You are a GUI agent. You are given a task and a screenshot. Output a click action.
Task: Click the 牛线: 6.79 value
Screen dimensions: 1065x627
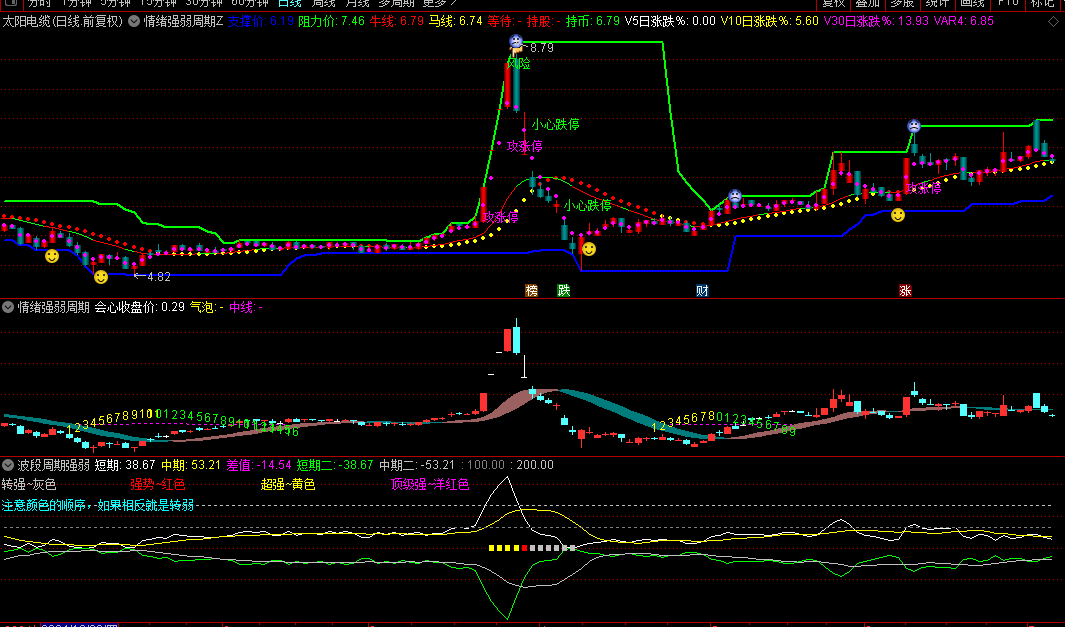tap(397, 21)
